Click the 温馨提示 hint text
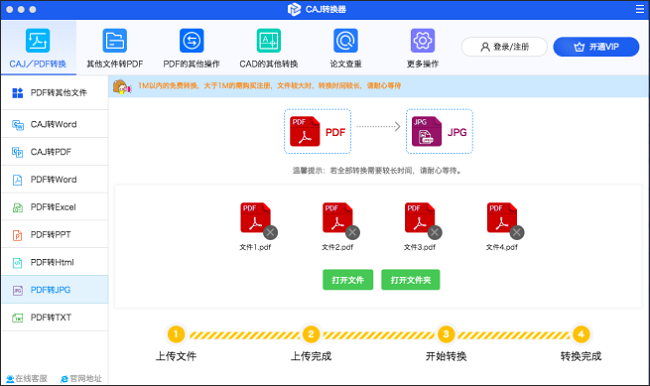This screenshot has height=386, width=650. coord(377,170)
